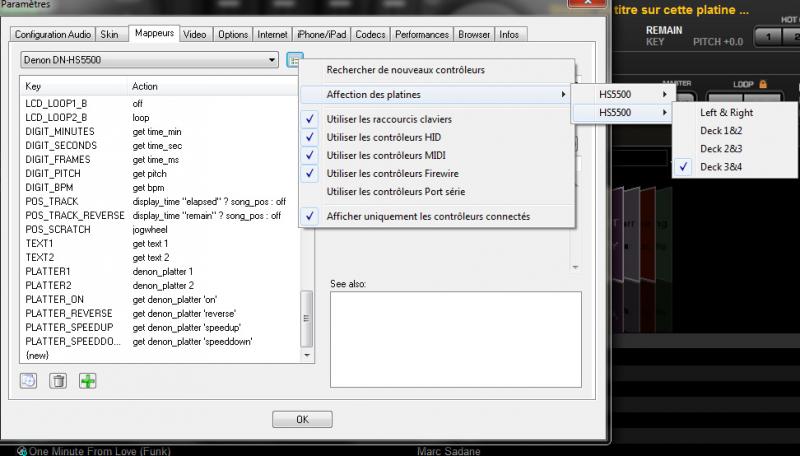Click the orange lock icon beside LOOP
This screenshot has height=456, width=800.
764,85
